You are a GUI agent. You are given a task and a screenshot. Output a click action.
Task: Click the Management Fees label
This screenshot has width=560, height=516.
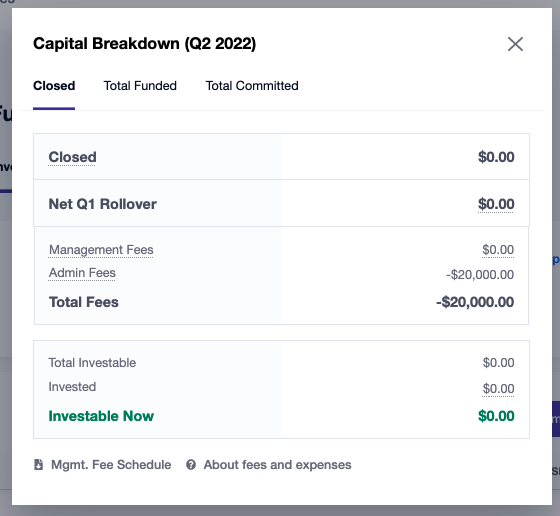coord(101,250)
